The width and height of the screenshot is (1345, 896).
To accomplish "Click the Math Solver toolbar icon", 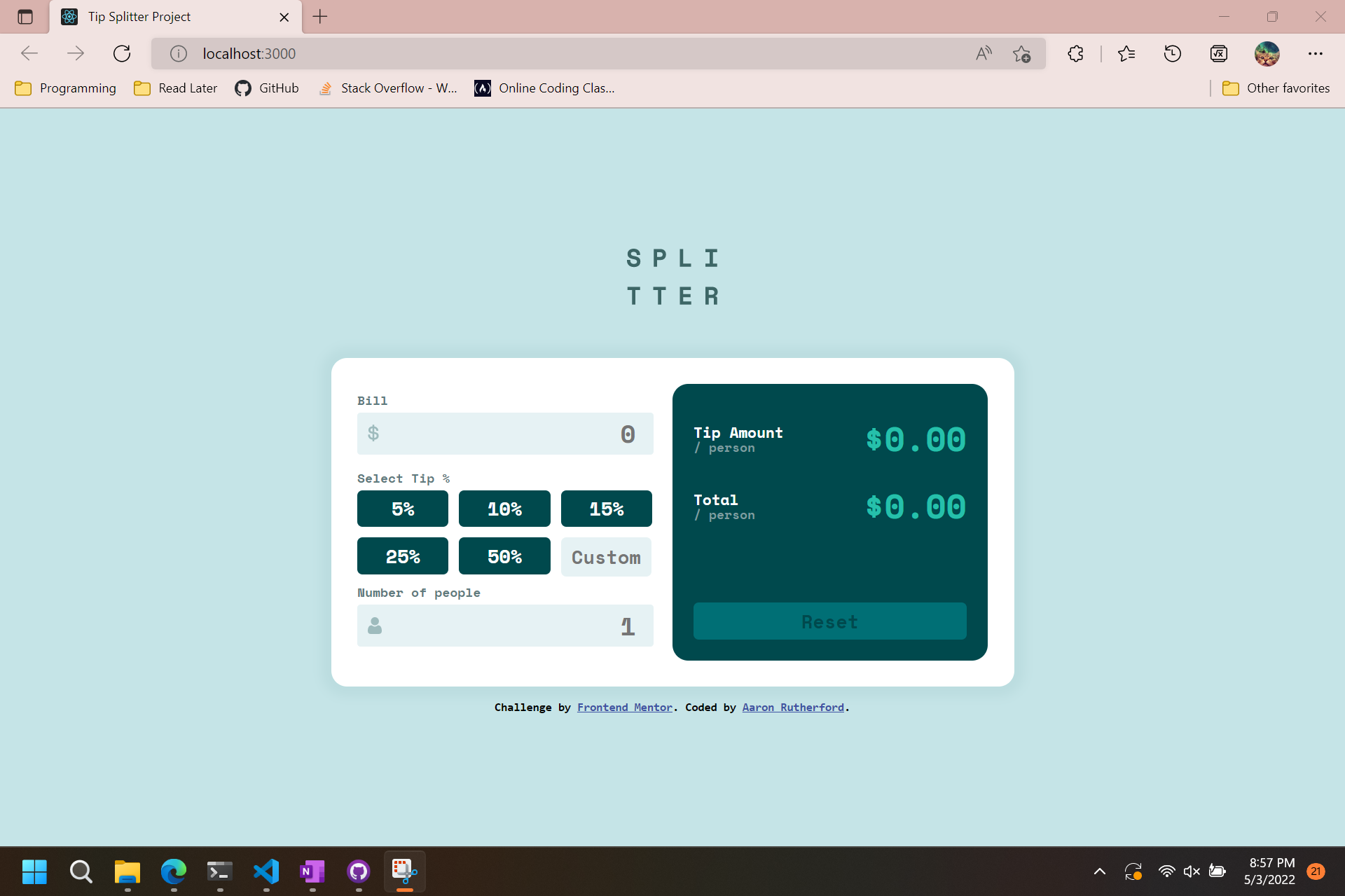I will click(x=1218, y=53).
